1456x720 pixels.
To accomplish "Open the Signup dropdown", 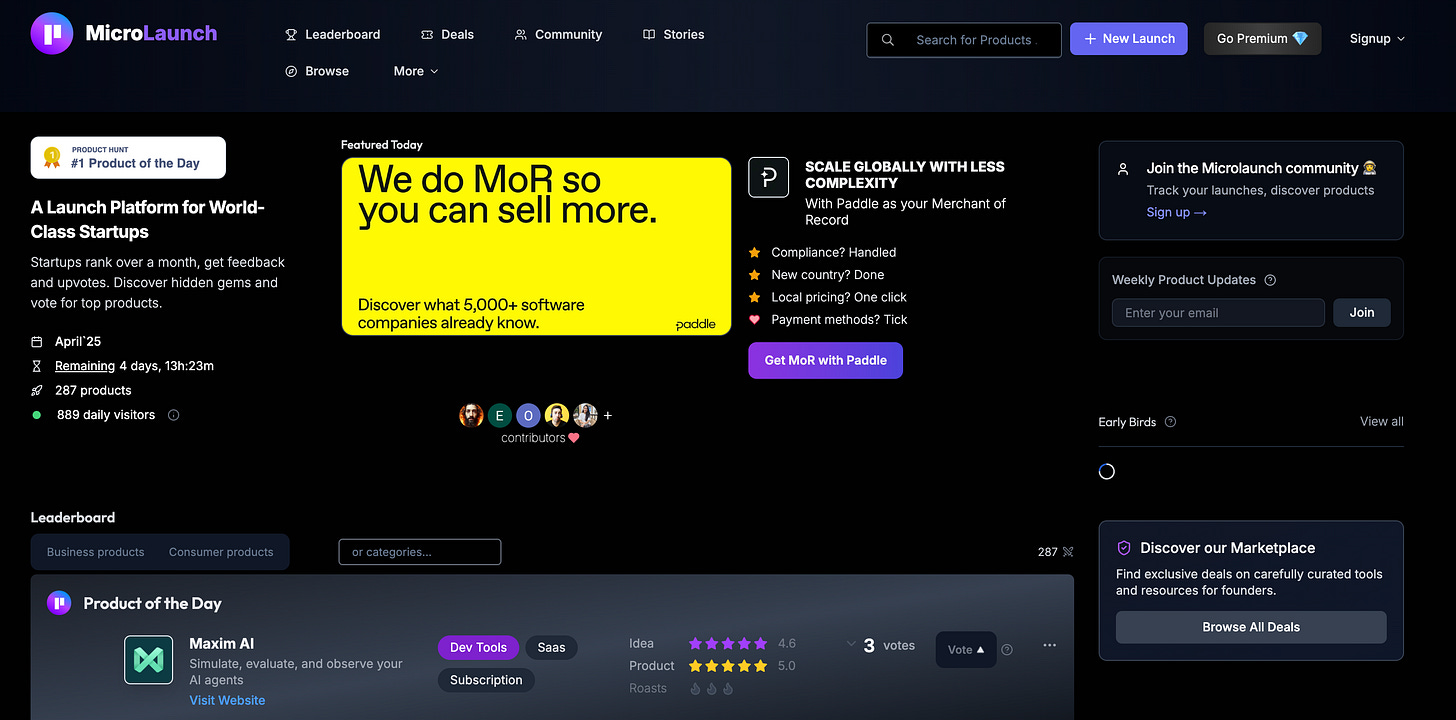I will tap(1377, 39).
